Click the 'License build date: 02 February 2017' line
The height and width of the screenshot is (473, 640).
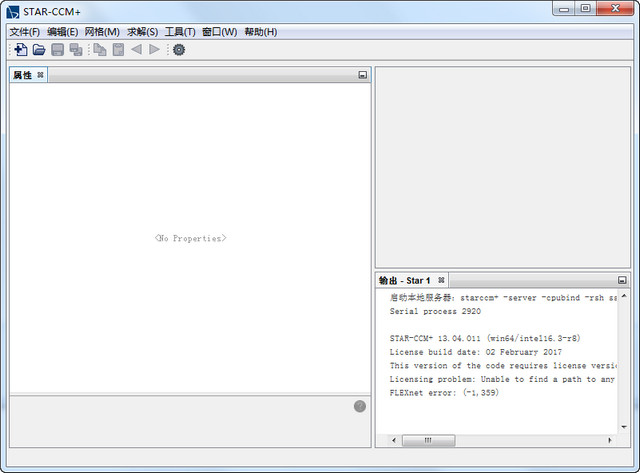[x=476, y=351]
